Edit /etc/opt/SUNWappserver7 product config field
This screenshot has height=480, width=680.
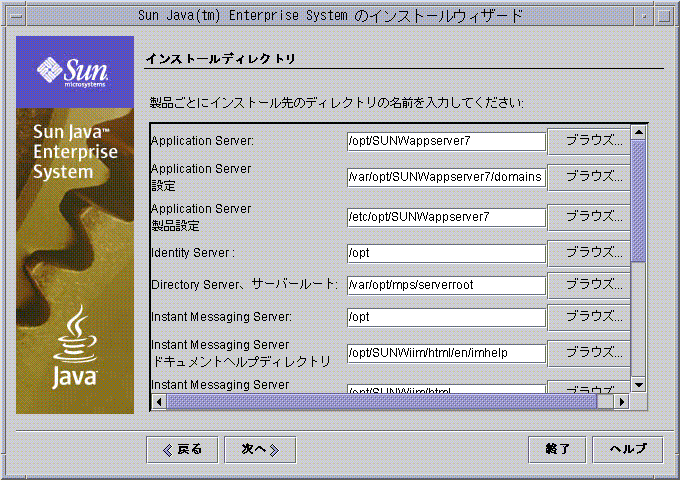[446, 217]
